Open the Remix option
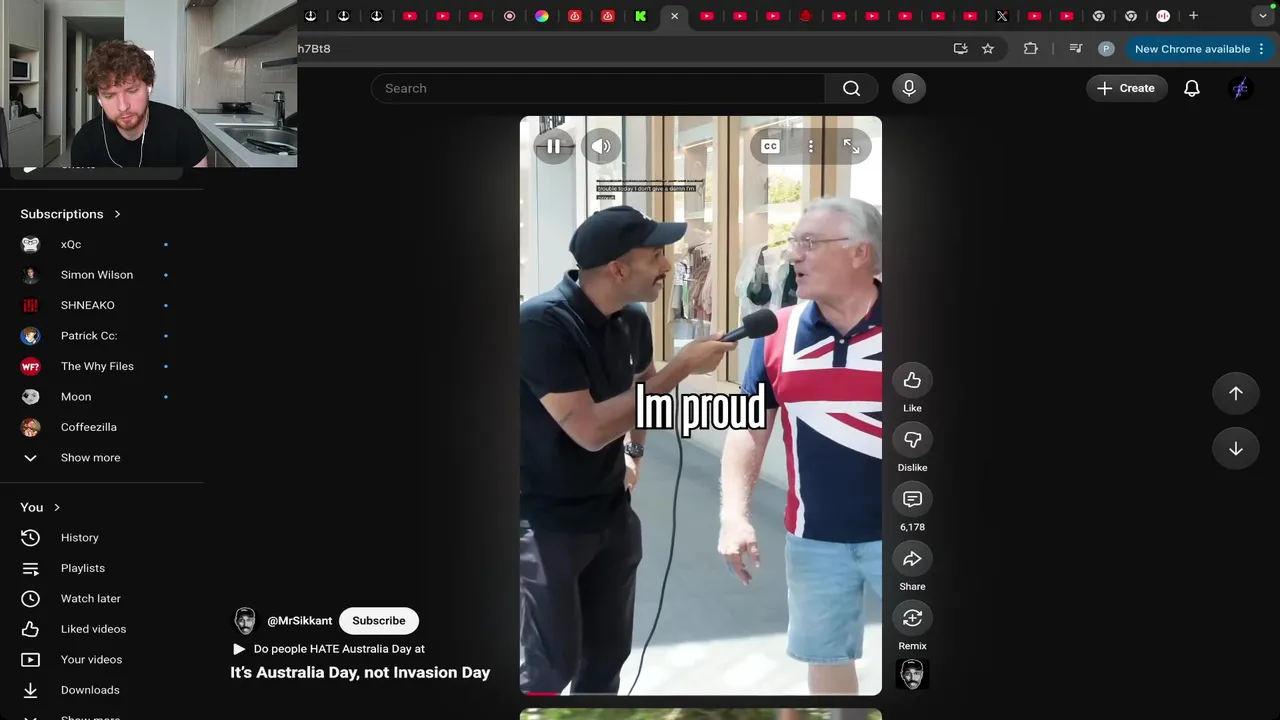This screenshot has width=1280, height=720. pos(912,618)
